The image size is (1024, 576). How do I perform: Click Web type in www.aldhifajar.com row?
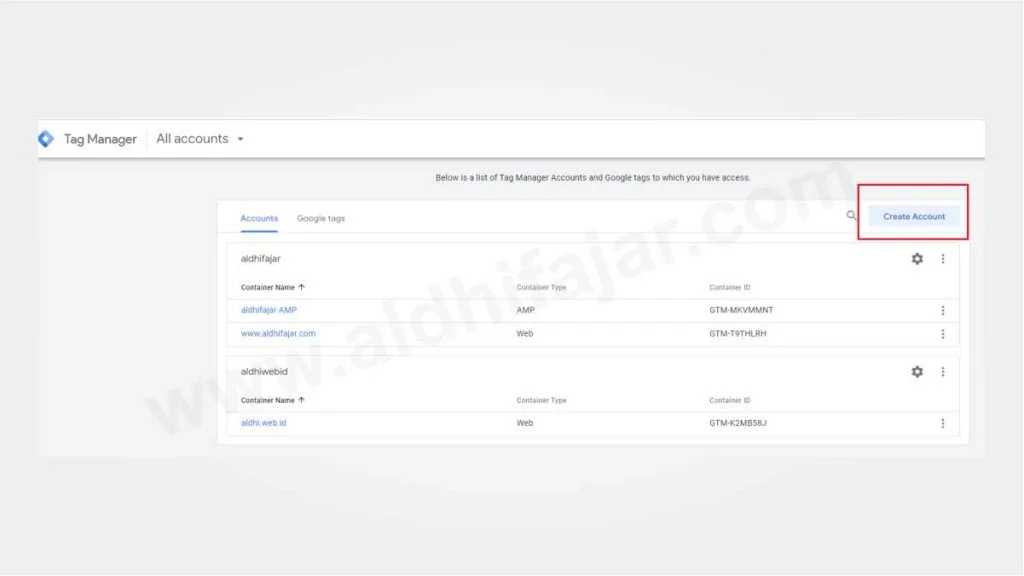click(x=524, y=334)
